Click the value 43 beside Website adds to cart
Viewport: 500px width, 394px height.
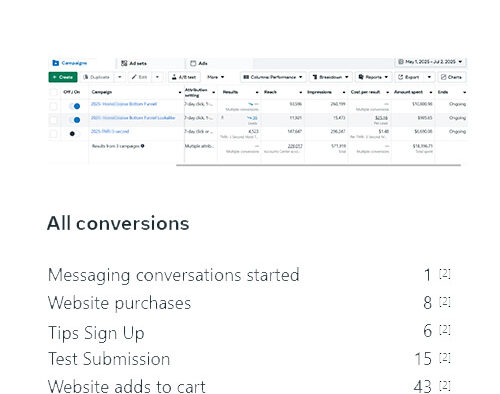[x=423, y=387]
